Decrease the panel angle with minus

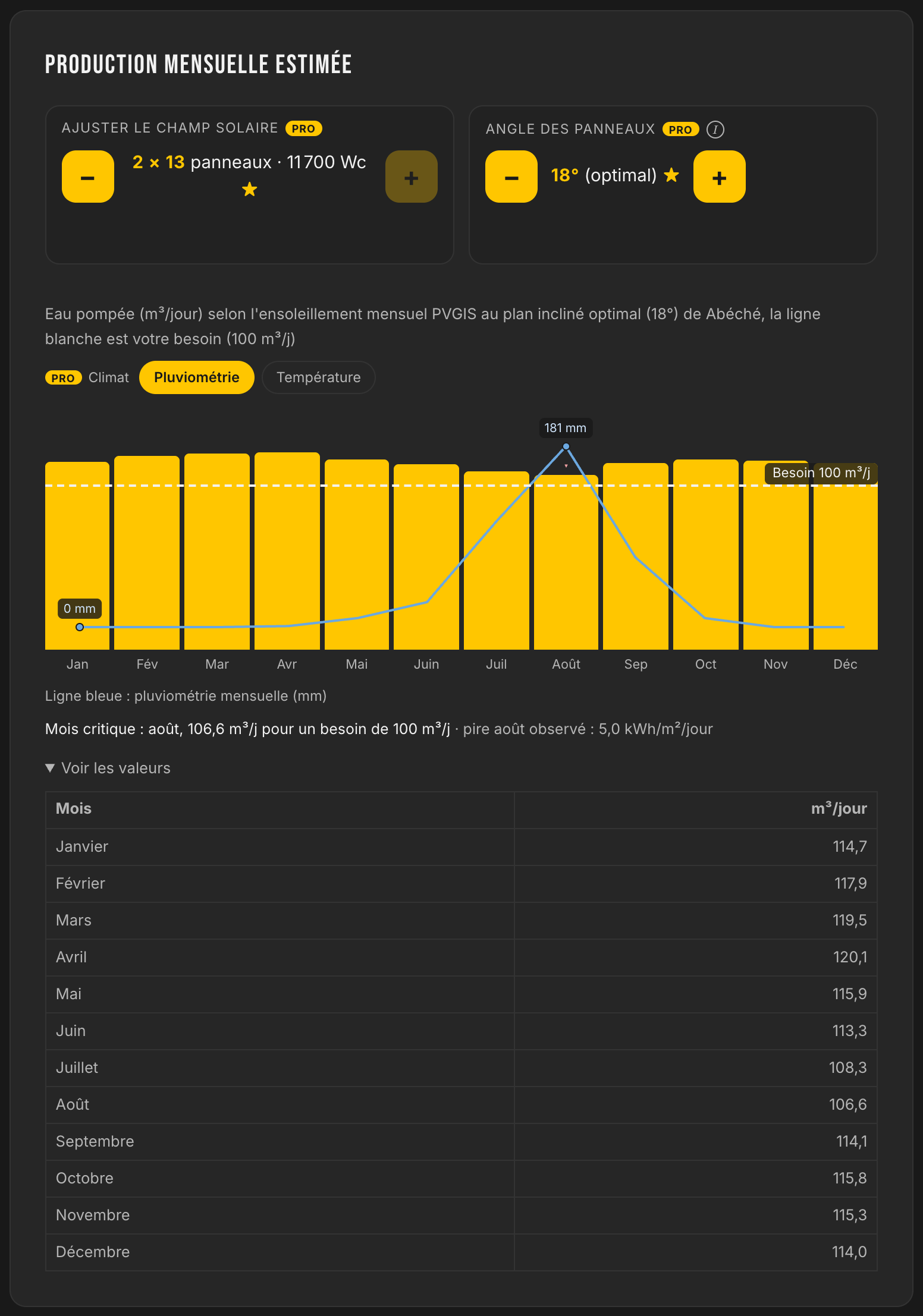coord(511,177)
